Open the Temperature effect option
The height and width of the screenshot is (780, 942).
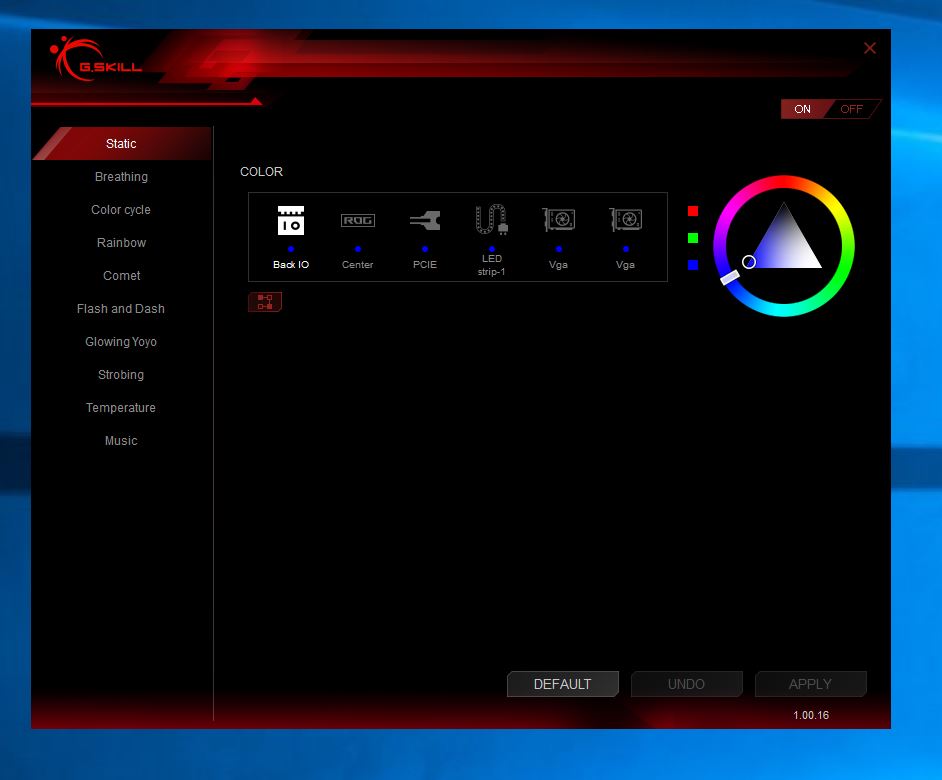pos(121,408)
